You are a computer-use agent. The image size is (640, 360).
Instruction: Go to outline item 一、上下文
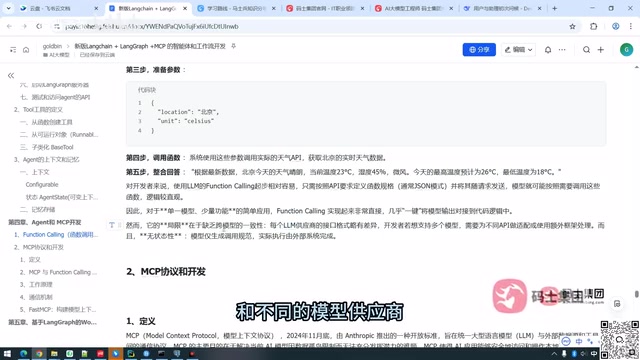click(x=35, y=172)
